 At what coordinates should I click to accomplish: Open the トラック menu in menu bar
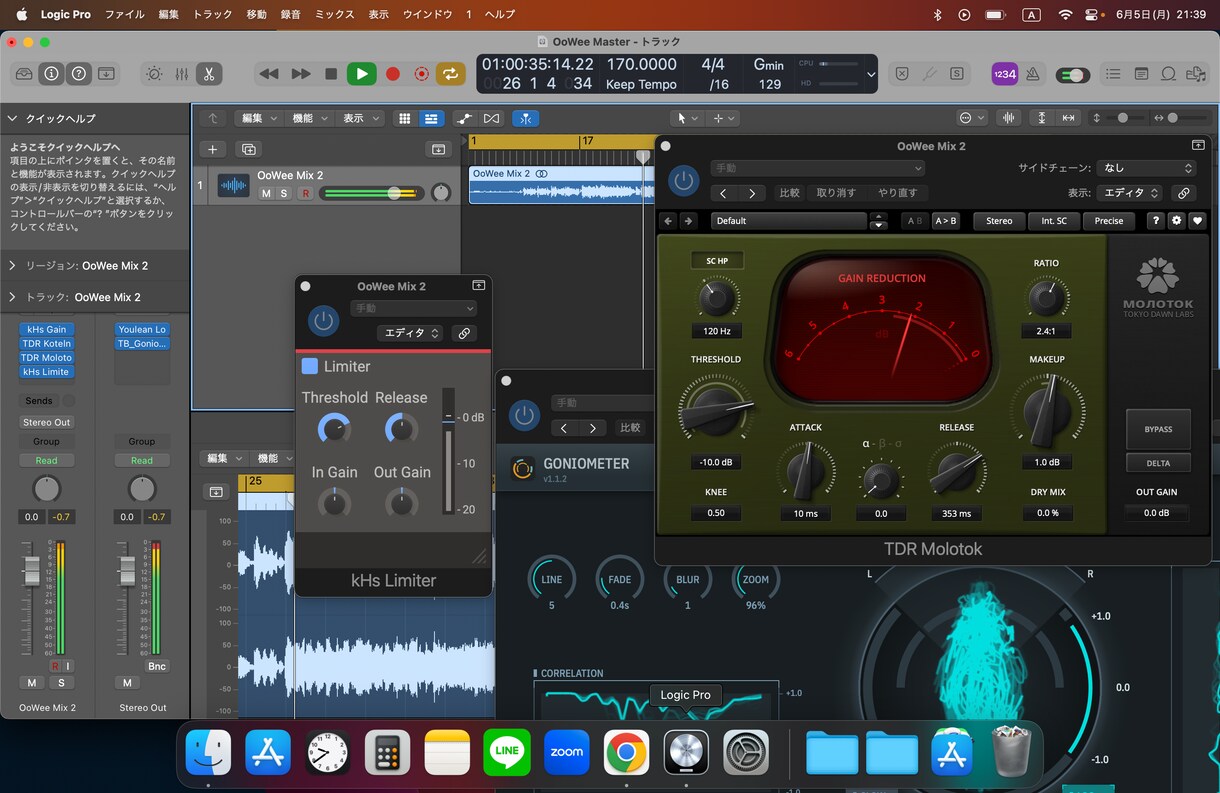(x=212, y=14)
